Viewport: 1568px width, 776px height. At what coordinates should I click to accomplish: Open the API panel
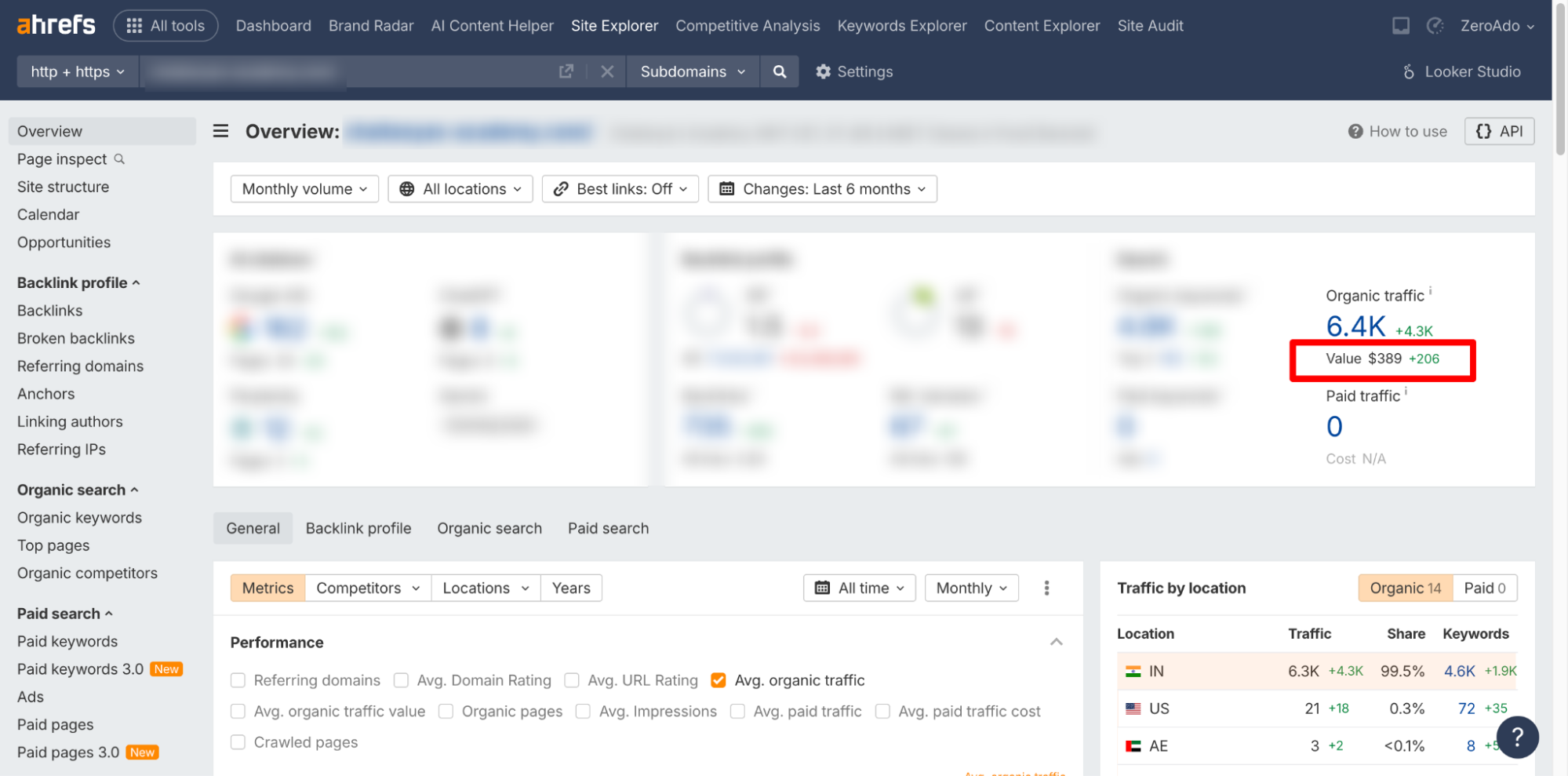pos(1499,131)
